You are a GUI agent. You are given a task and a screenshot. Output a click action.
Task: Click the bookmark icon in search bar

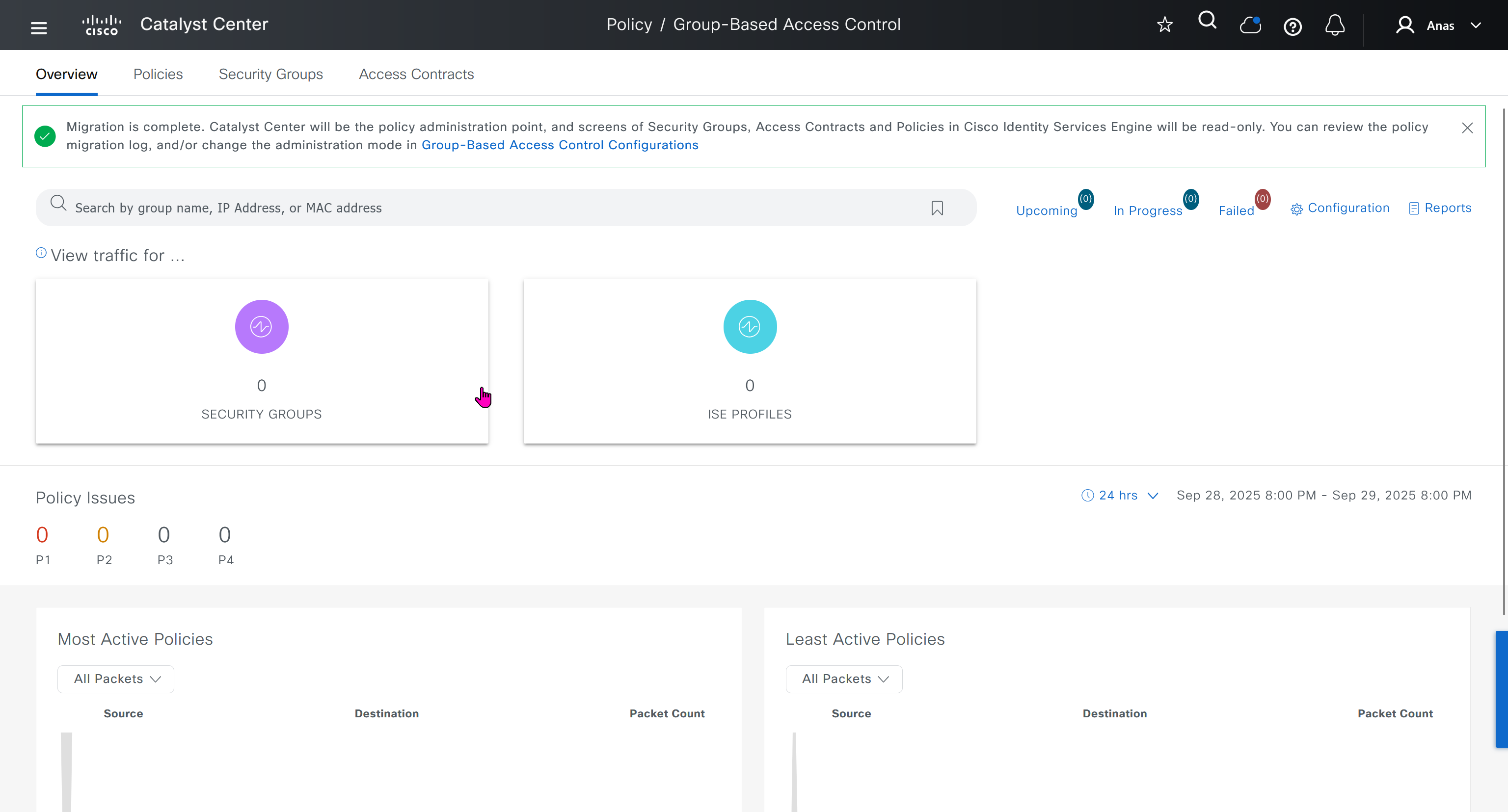click(x=937, y=208)
